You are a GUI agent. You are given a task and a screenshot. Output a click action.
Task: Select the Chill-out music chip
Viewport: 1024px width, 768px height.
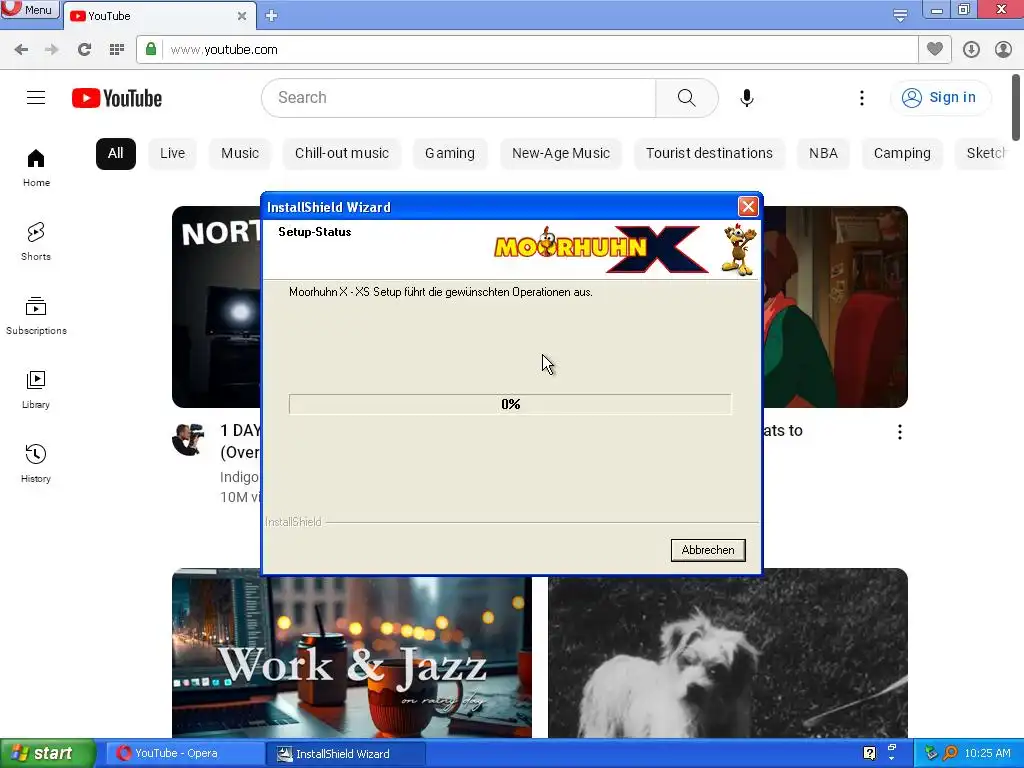coord(342,153)
